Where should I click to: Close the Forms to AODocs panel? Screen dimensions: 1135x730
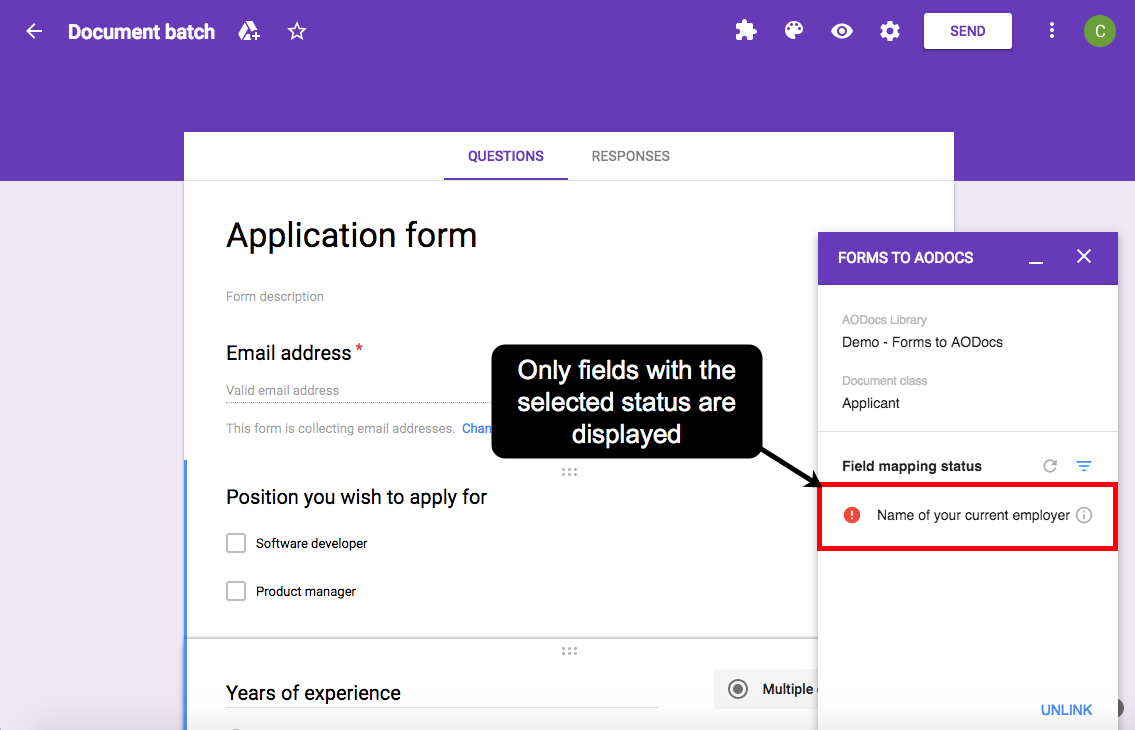1084,256
